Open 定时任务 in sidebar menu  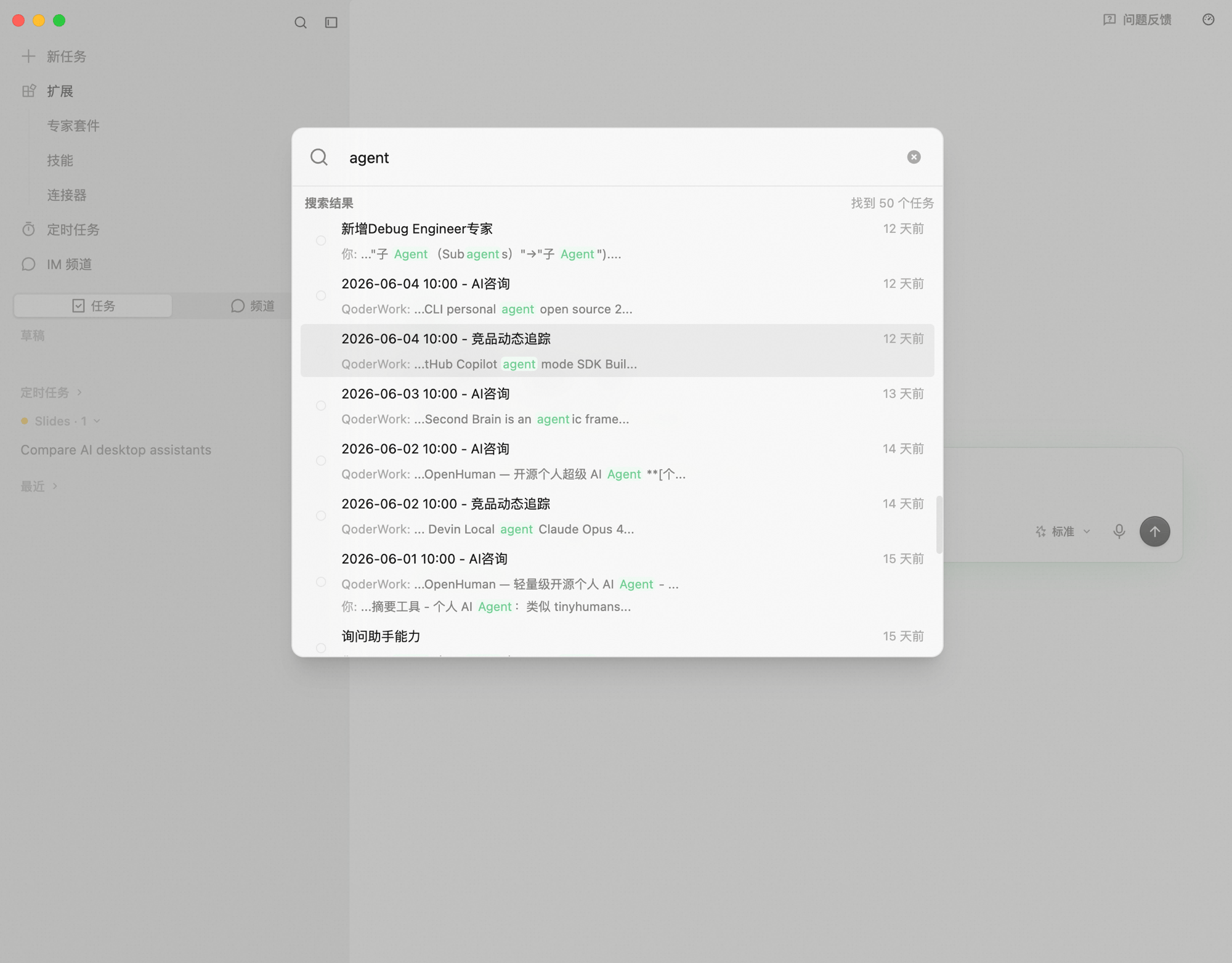[73, 230]
